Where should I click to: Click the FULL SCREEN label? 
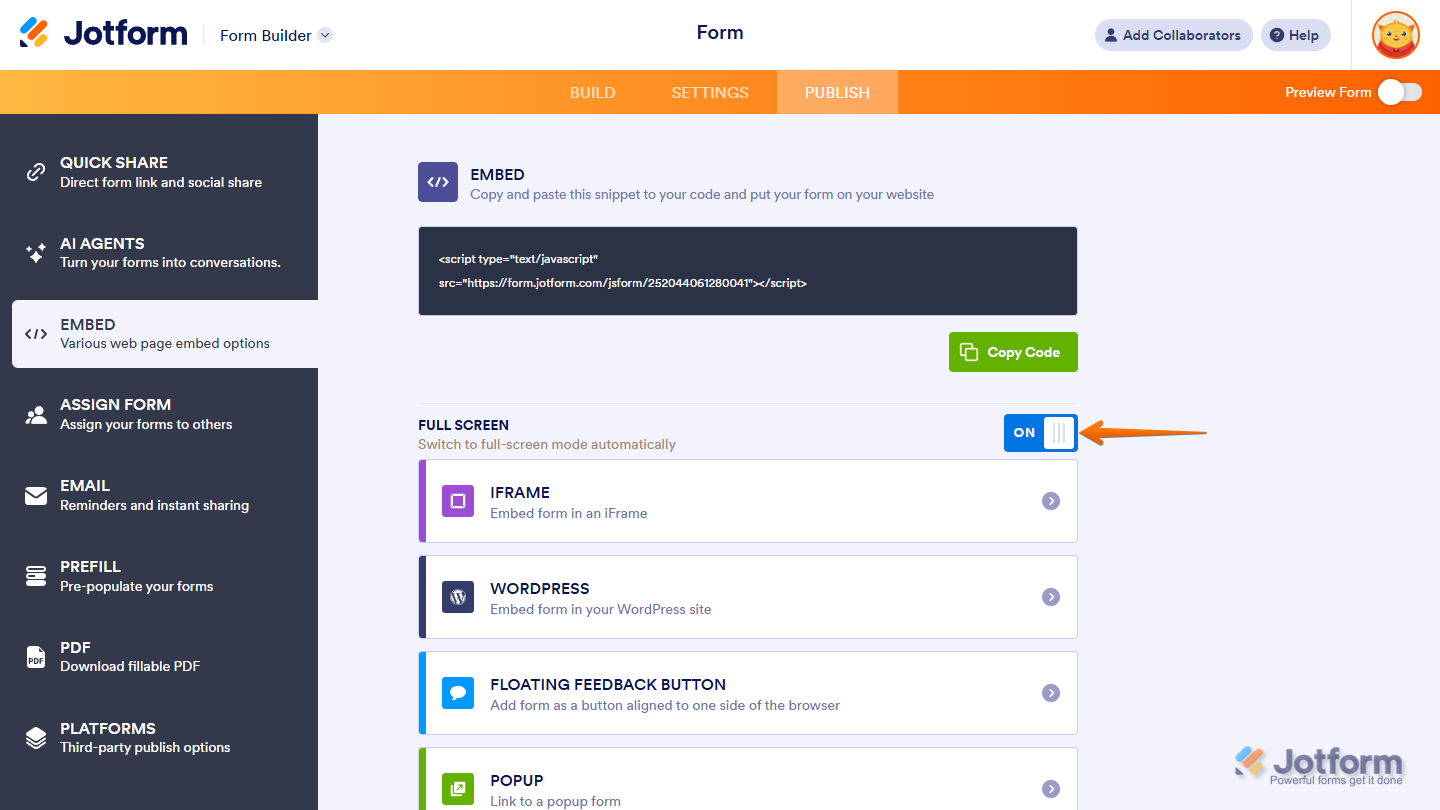pyautogui.click(x=463, y=425)
